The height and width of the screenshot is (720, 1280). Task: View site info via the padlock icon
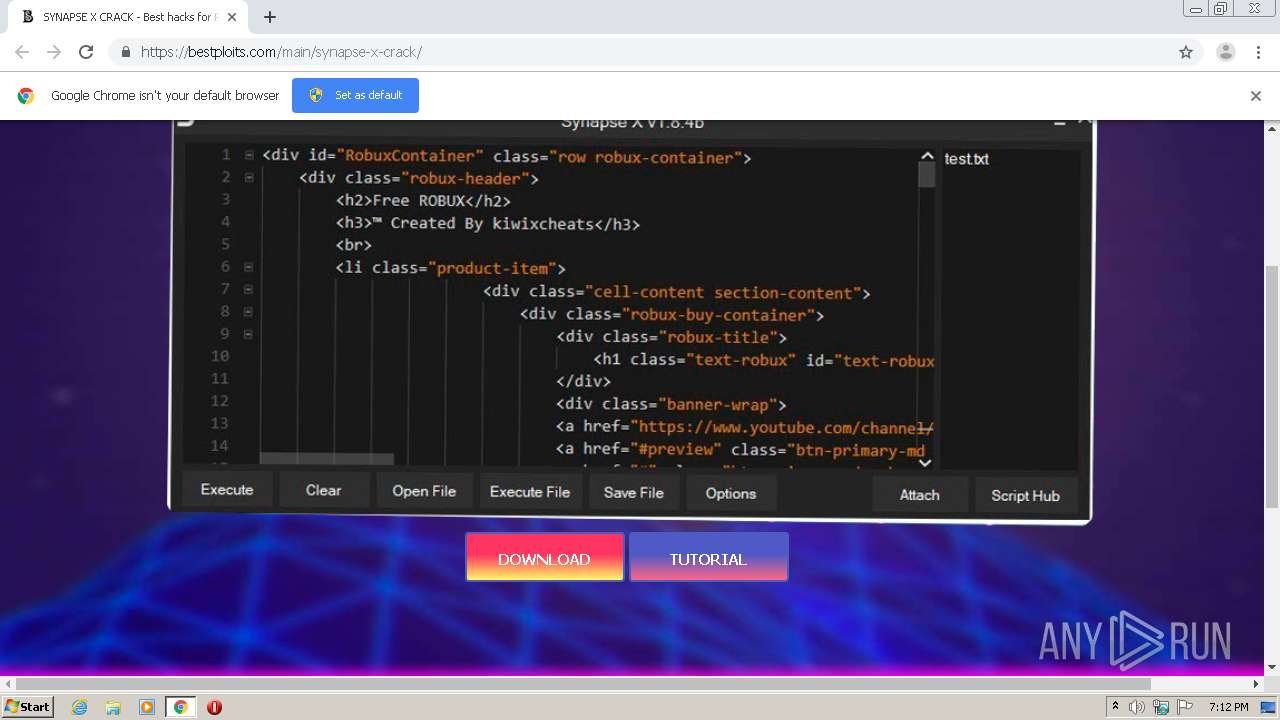[x=125, y=52]
